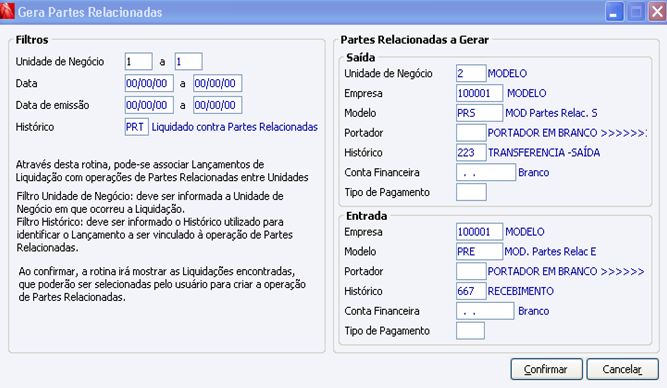
Task: Click 'MOD Partes Relac. S' description
Action: pos(551,113)
